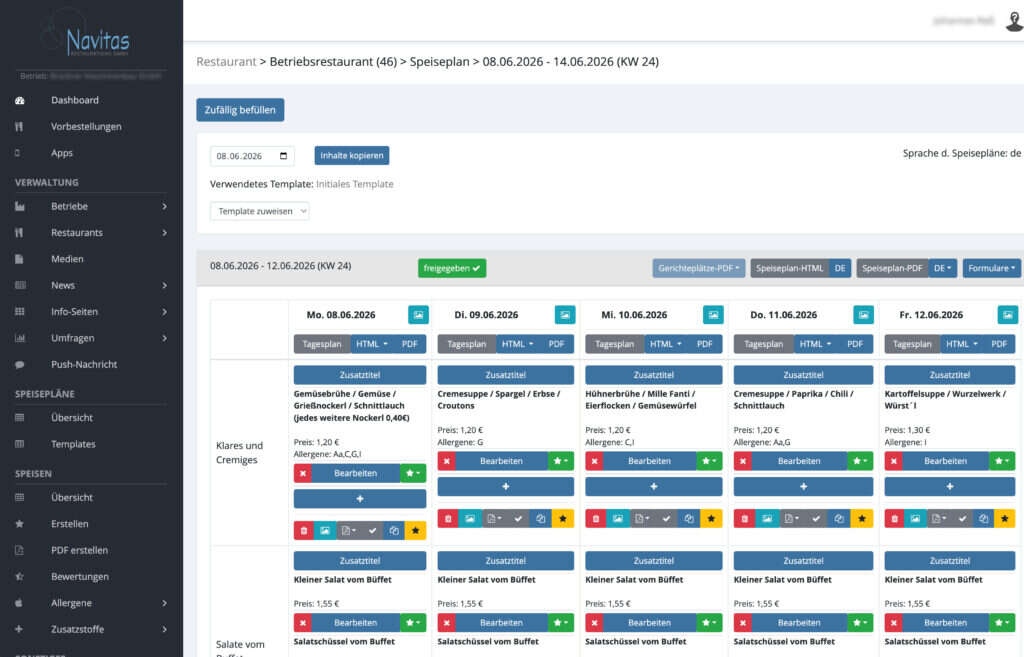Open the user profile icon
This screenshot has width=1024, height=657.
[x=1014, y=21]
